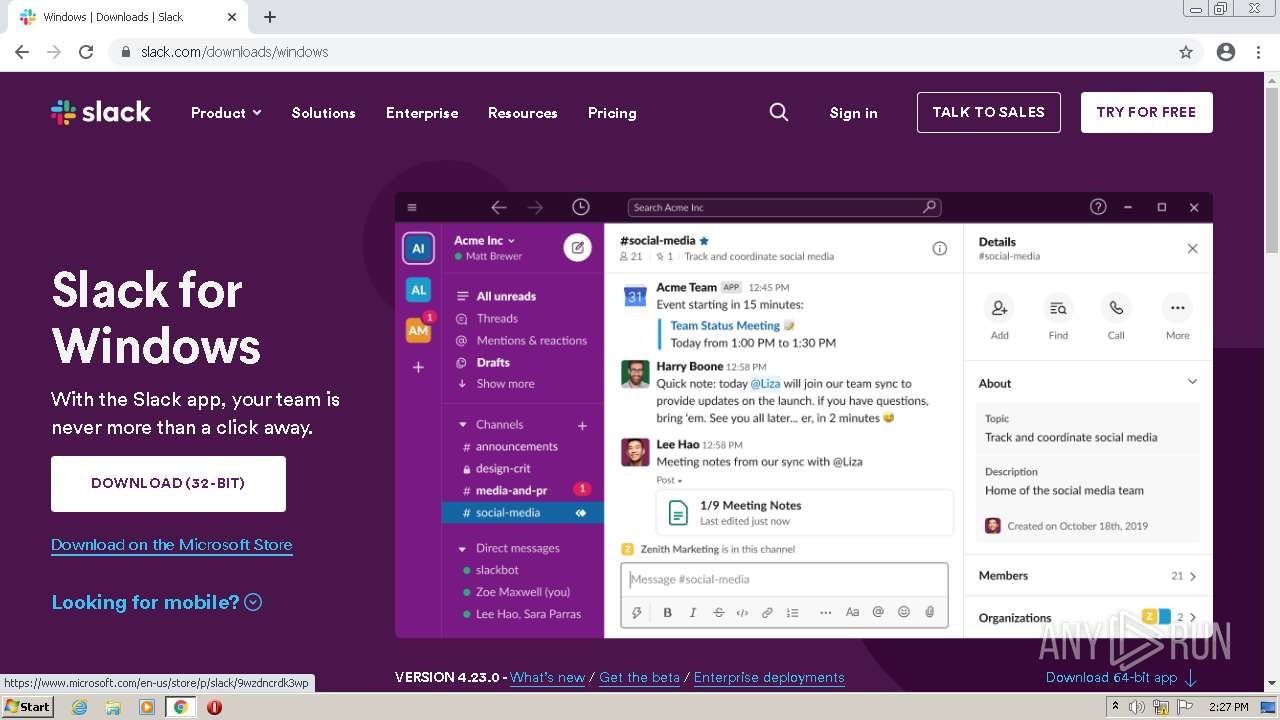Open Team Status Meeting link
Image resolution: width=1280 pixels, height=720 pixels.
(x=725, y=325)
